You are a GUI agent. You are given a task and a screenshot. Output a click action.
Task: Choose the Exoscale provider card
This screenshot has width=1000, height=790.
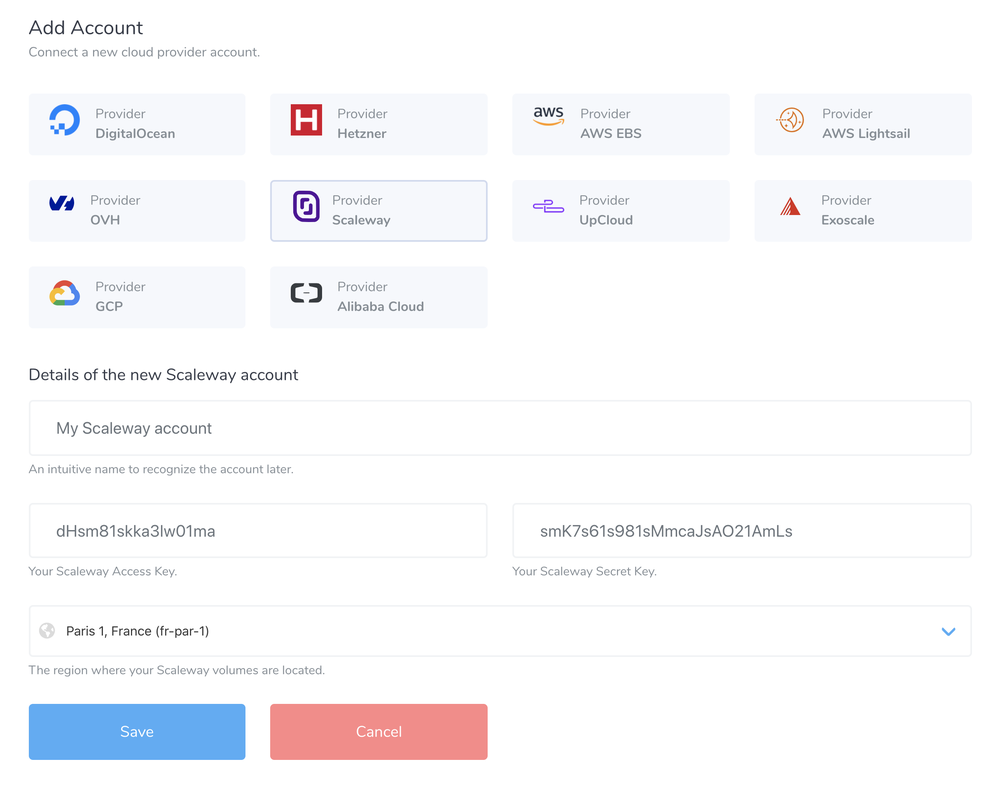click(x=863, y=210)
